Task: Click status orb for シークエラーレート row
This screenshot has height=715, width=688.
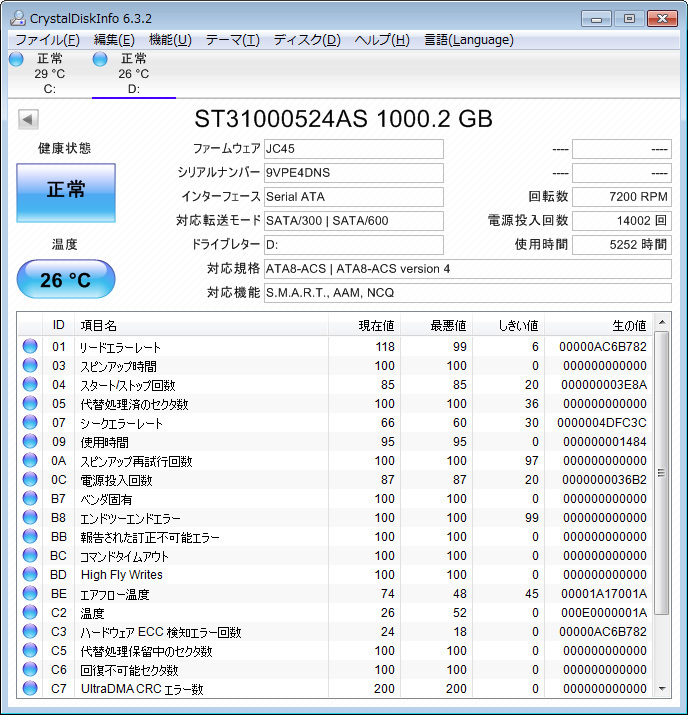Action: (30, 423)
